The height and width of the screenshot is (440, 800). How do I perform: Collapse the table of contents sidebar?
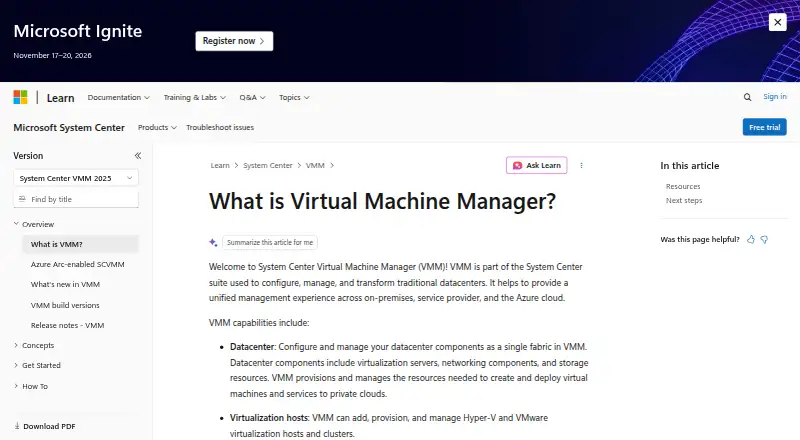pos(138,156)
